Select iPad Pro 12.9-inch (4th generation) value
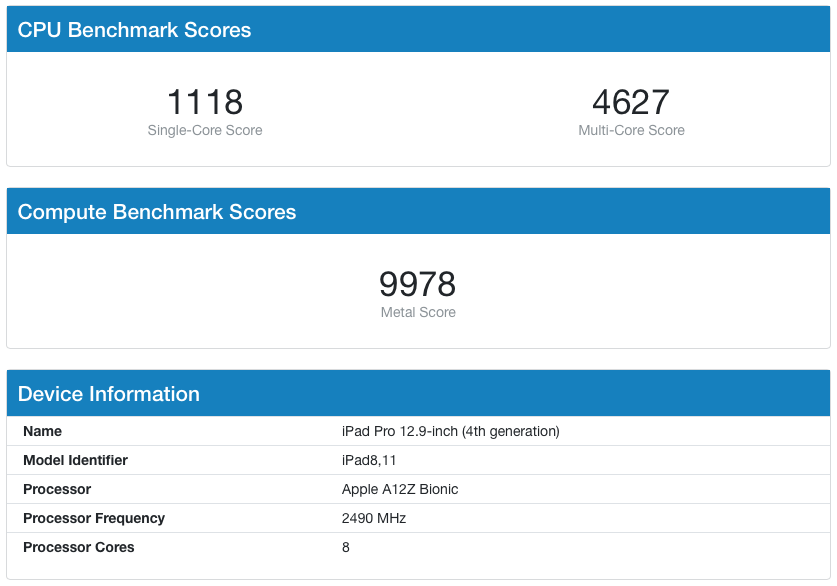The width and height of the screenshot is (837, 586). 451,431
